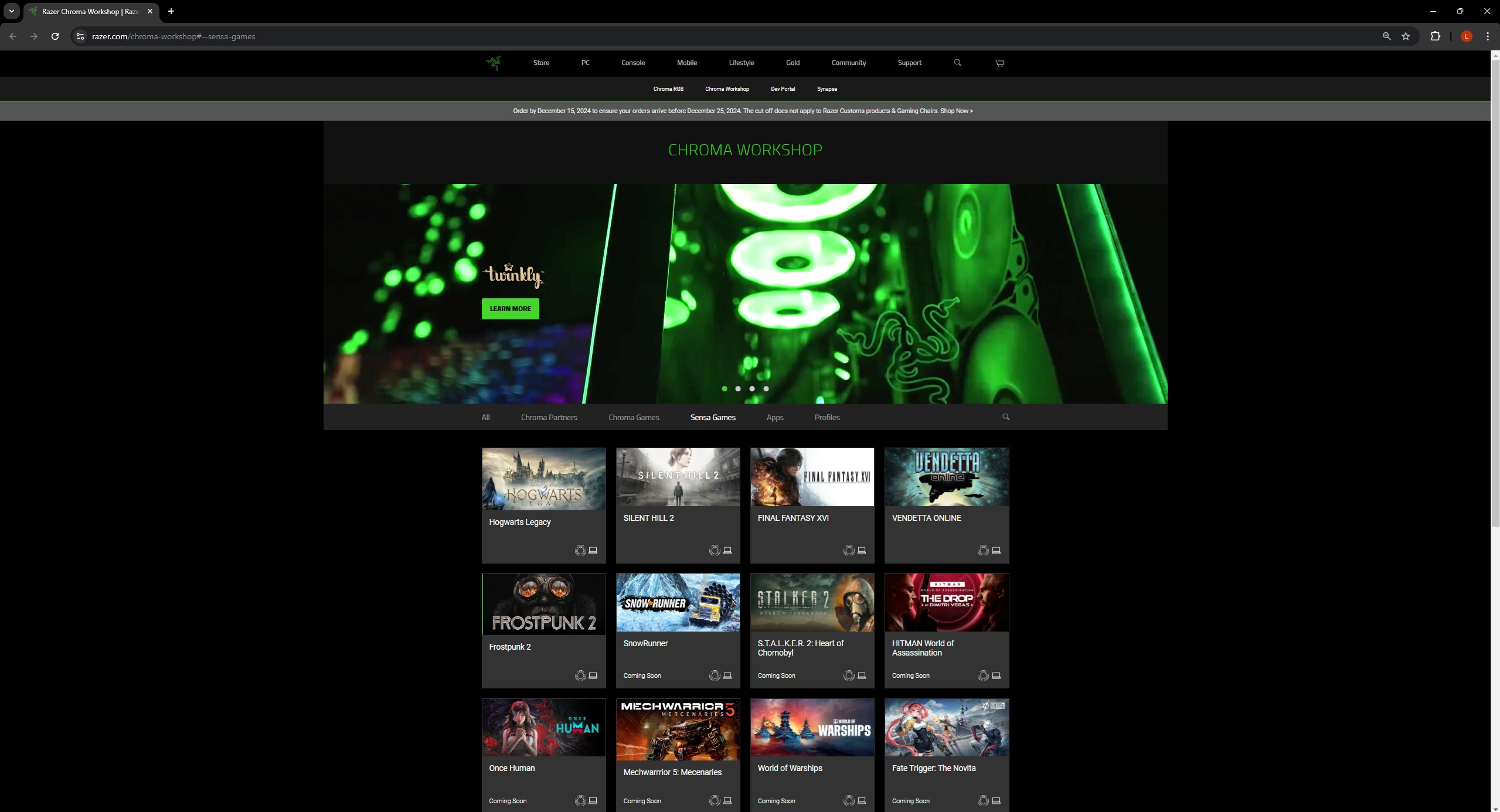Expand the Support navigation menu
Image resolution: width=1500 pixels, height=812 pixels.
[x=909, y=63]
